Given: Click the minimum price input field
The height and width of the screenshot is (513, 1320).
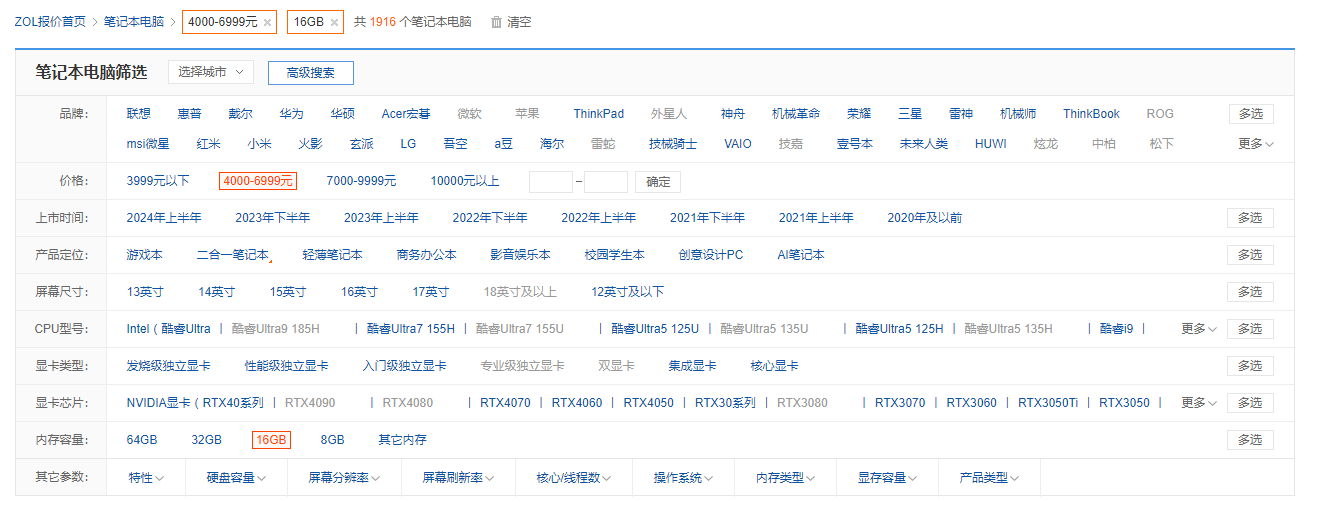Looking at the screenshot, I should coord(550,182).
